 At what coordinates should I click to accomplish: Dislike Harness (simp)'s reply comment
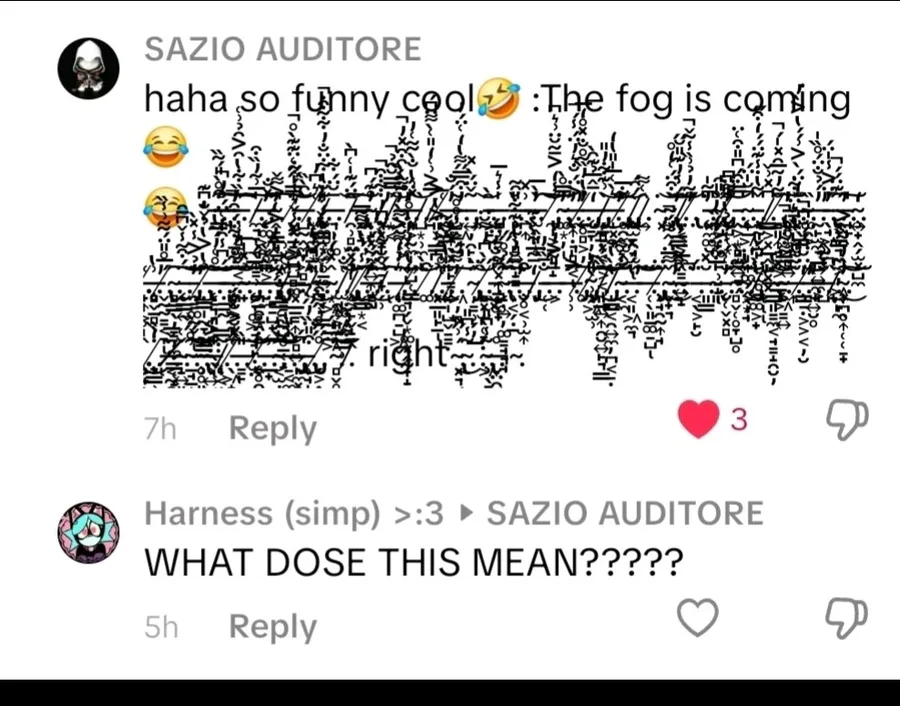pos(847,618)
